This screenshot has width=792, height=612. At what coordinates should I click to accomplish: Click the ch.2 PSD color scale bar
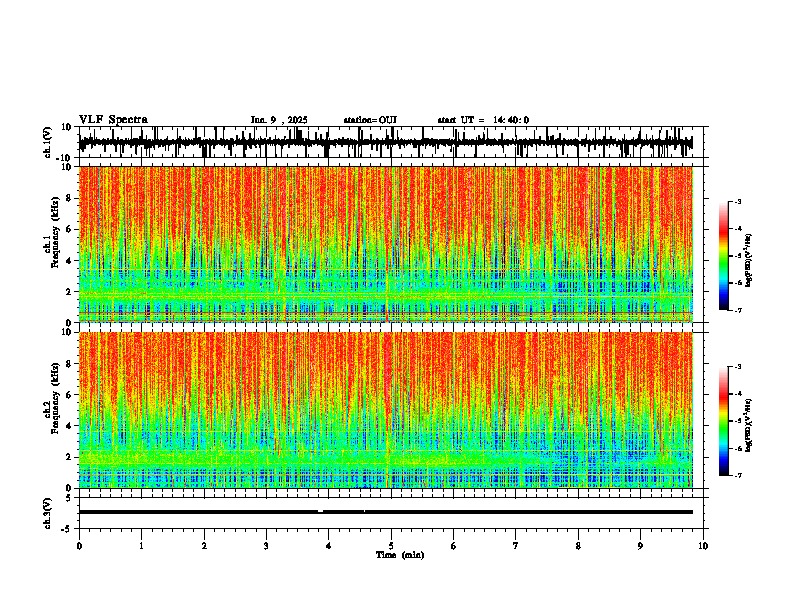(x=724, y=421)
